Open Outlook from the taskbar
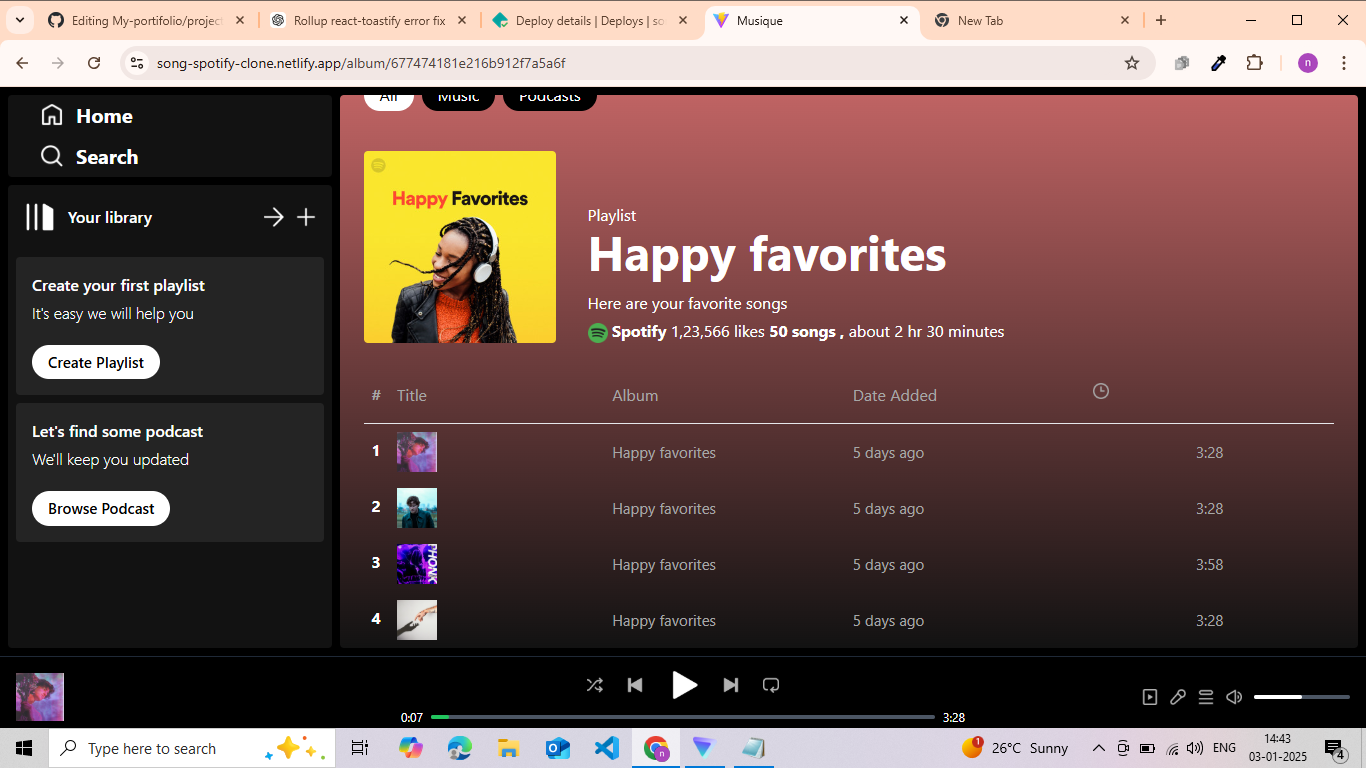This screenshot has width=1366, height=768. tap(557, 748)
